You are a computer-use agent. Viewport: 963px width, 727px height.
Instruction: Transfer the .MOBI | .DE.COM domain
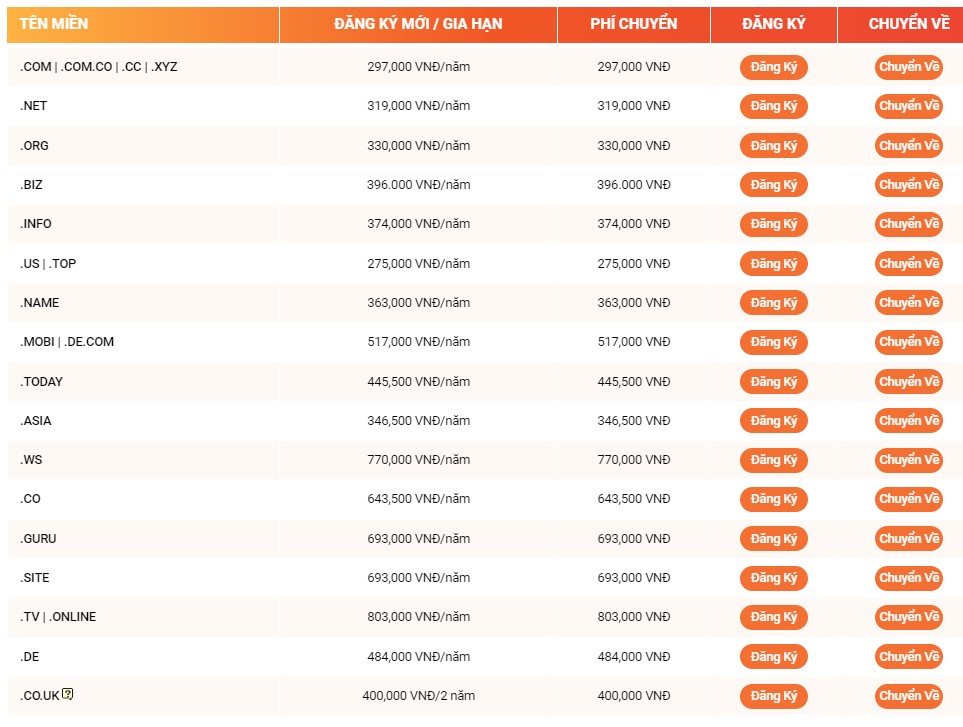908,342
